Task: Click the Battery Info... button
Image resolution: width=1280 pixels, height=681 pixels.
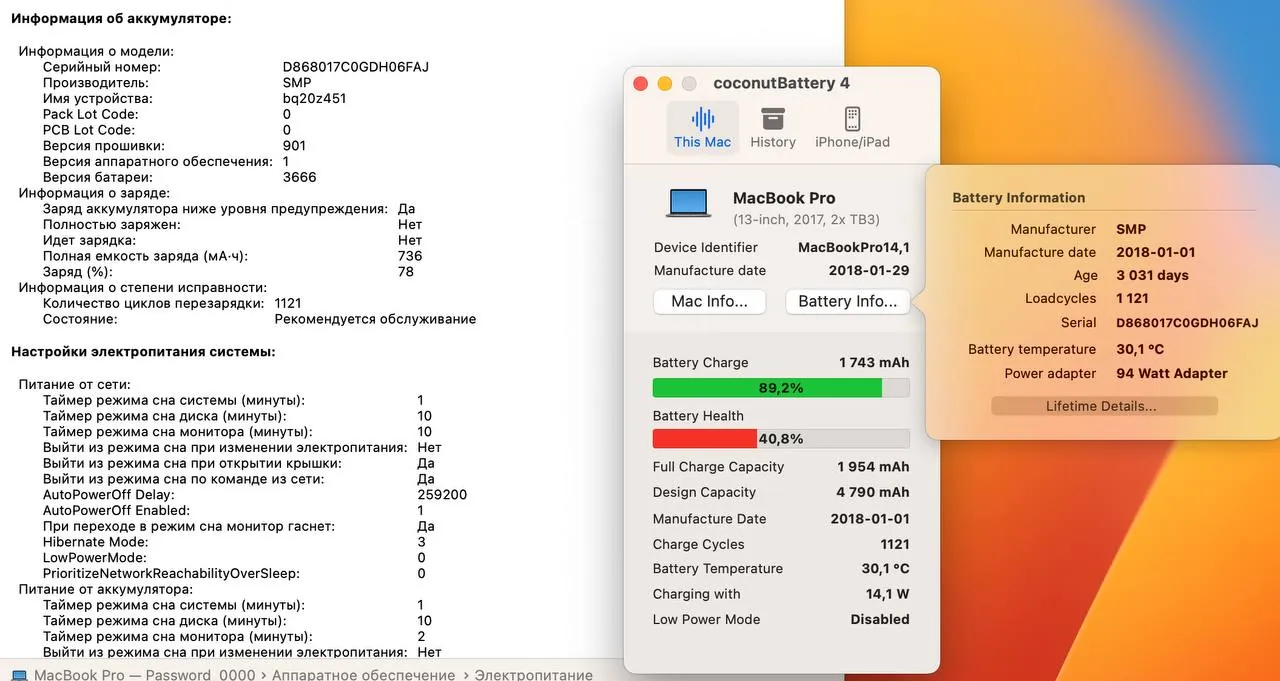Action: click(x=848, y=301)
